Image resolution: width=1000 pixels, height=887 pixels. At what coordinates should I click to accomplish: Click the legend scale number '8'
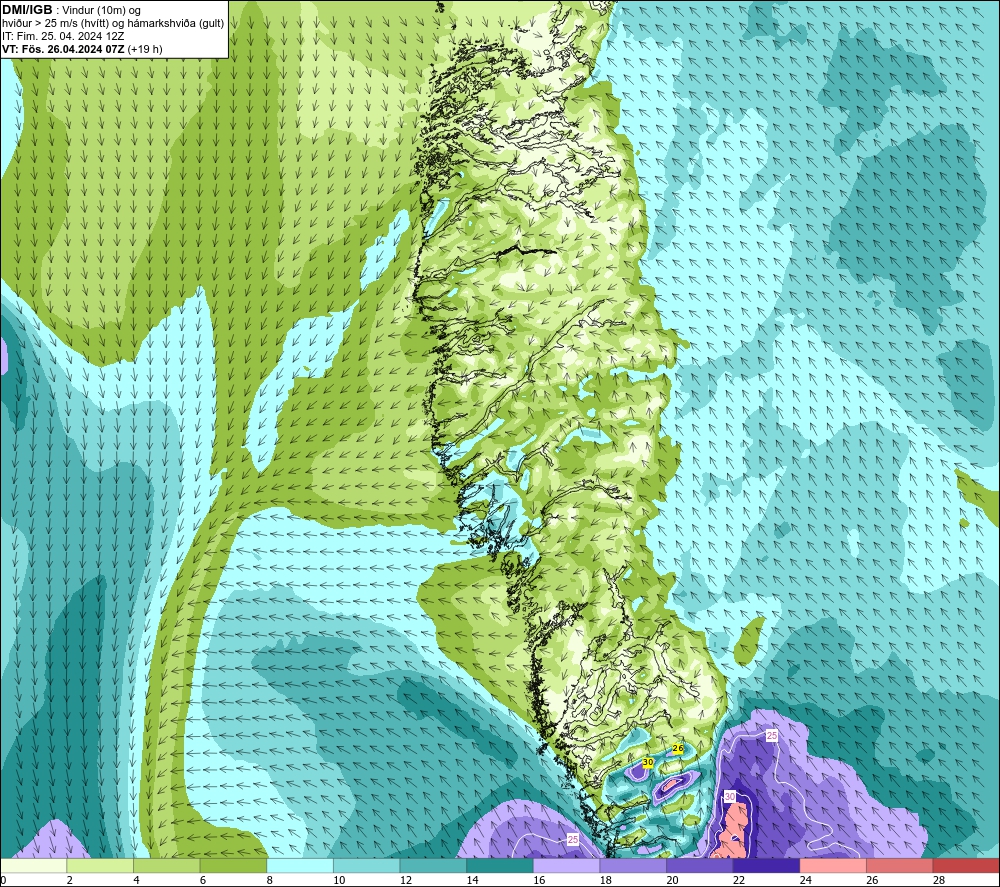pyautogui.click(x=270, y=880)
